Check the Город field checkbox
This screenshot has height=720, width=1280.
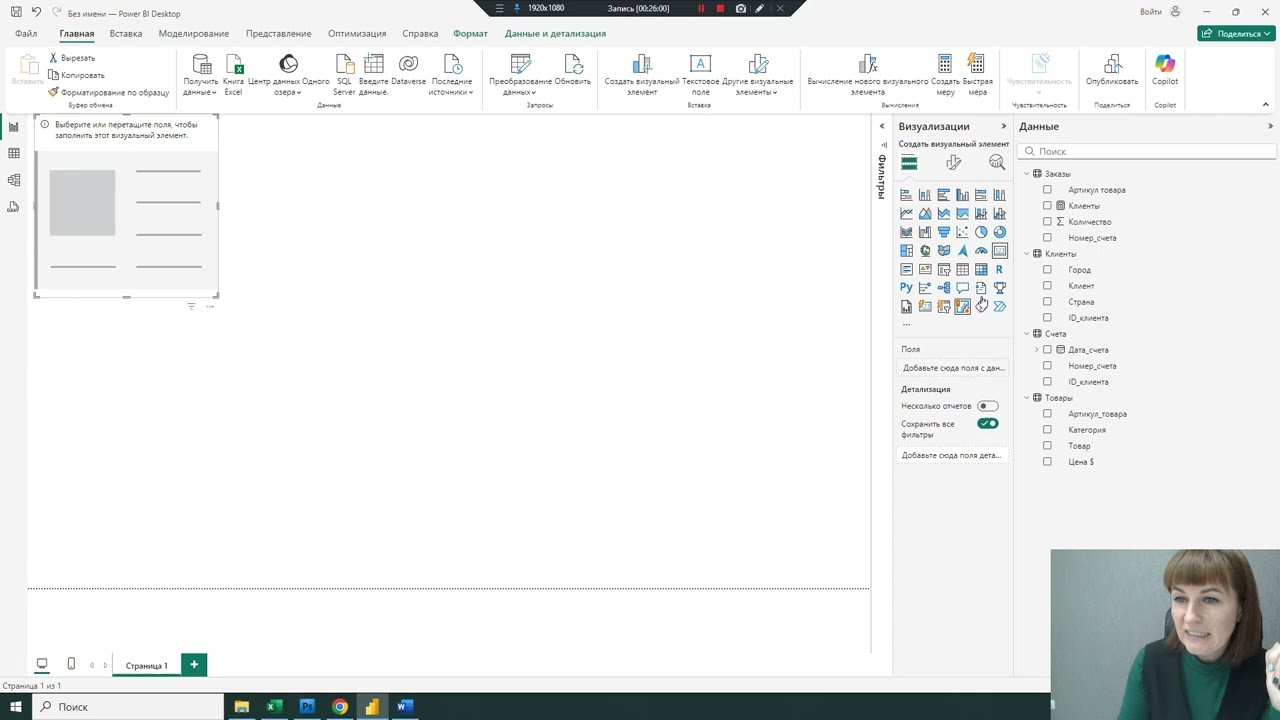point(1047,270)
